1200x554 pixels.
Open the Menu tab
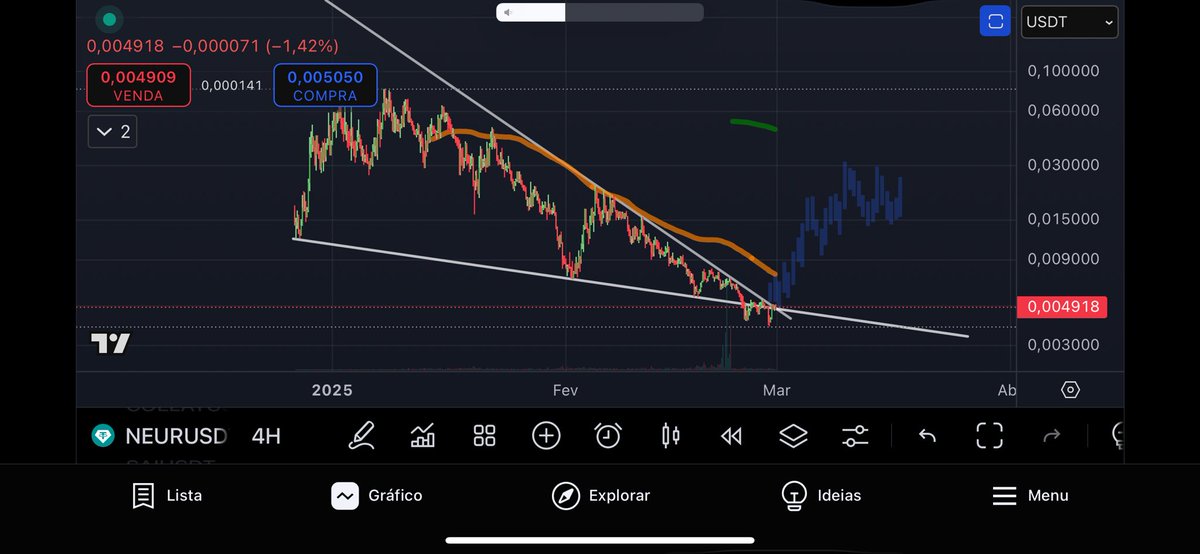1030,495
